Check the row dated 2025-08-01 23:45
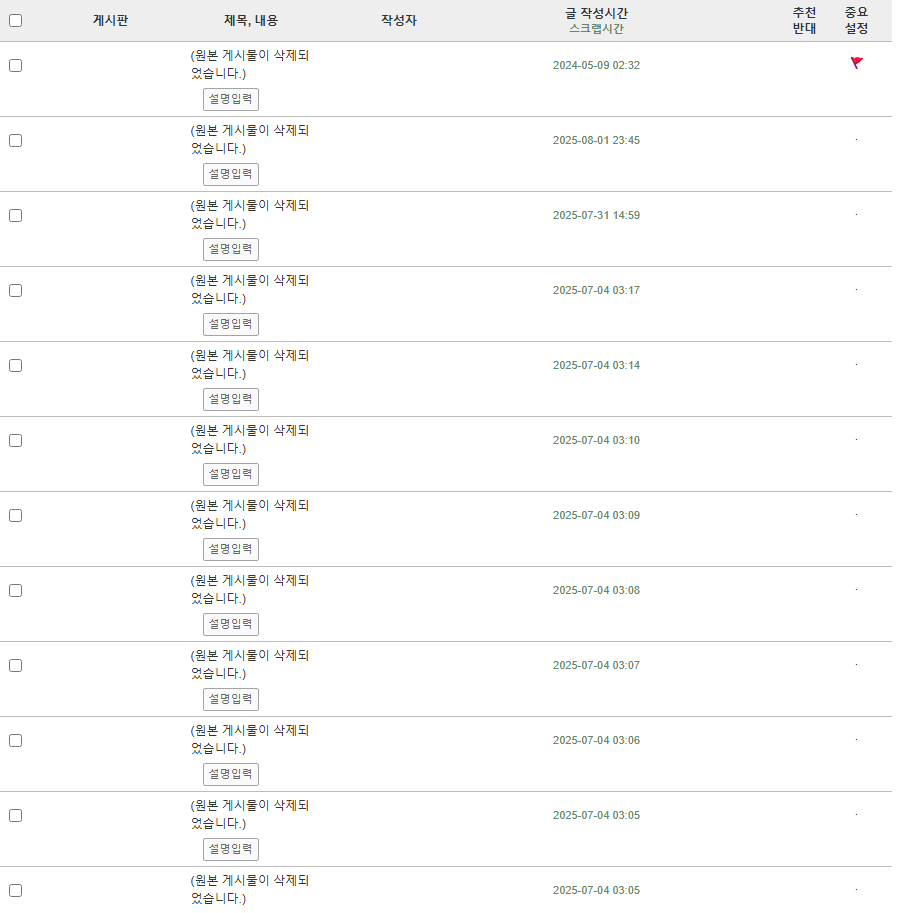 [x=16, y=140]
